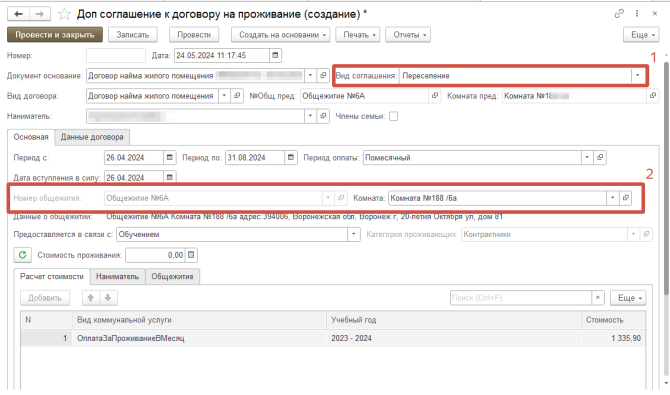The image size is (670, 395).
Task: Click Добавить button in table
Action: tap(45, 298)
